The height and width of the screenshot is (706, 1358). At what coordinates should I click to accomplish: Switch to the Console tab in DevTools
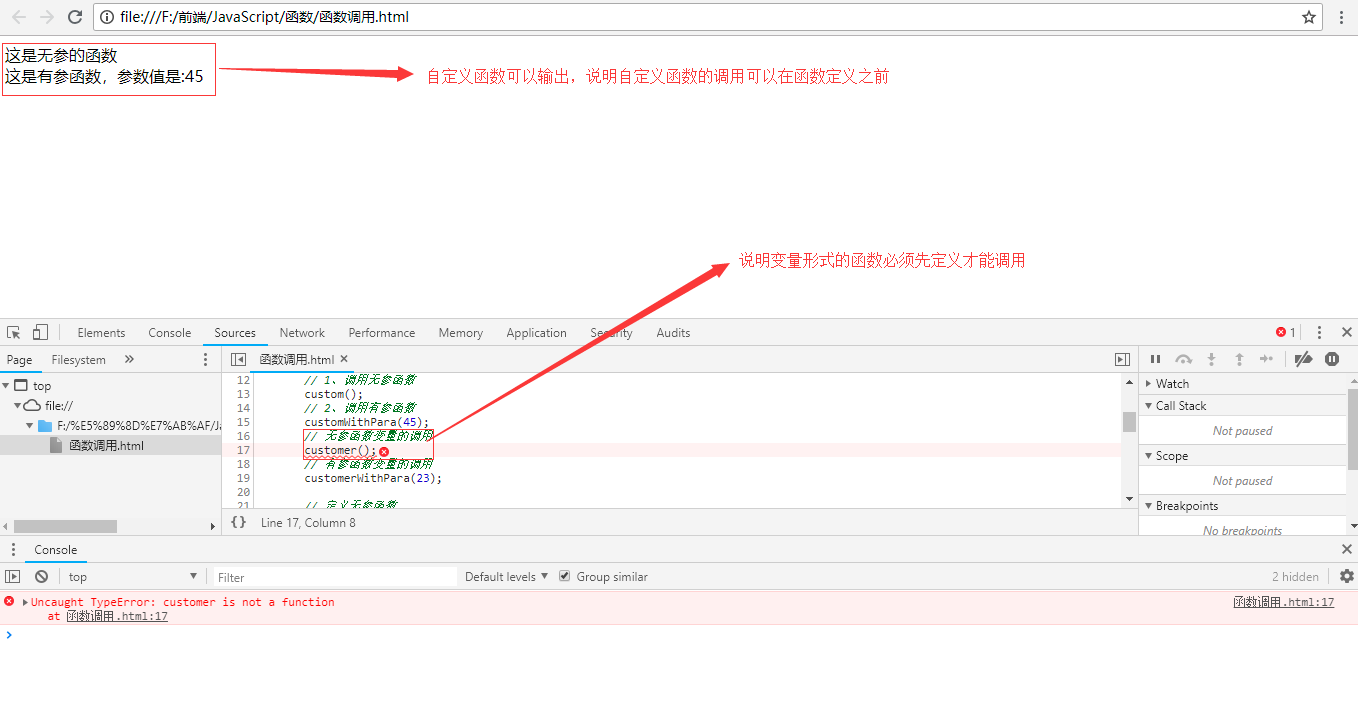tap(170, 332)
